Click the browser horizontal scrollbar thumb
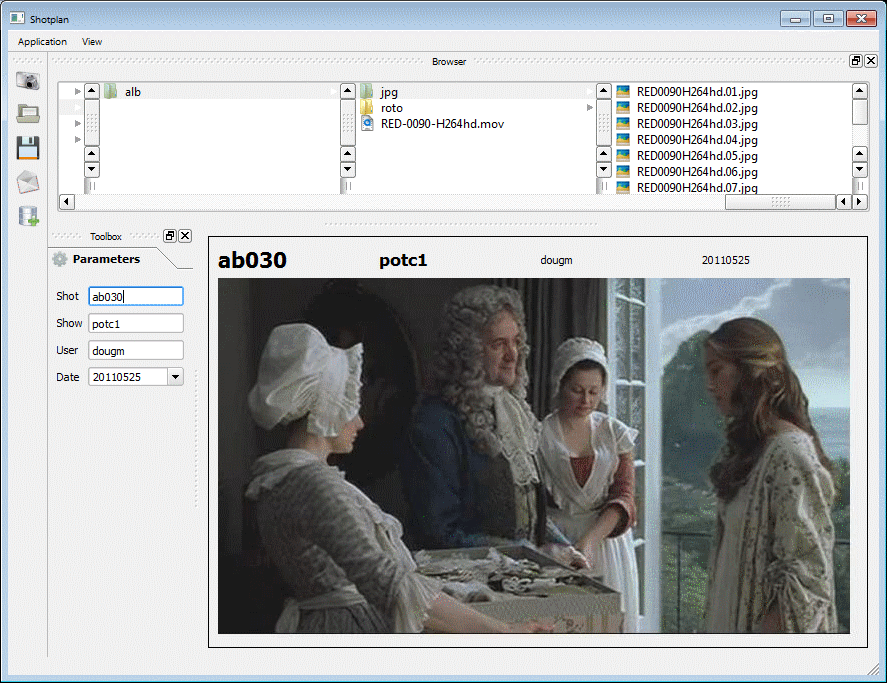Image resolution: width=887 pixels, height=683 pixels. coord(780,202)
